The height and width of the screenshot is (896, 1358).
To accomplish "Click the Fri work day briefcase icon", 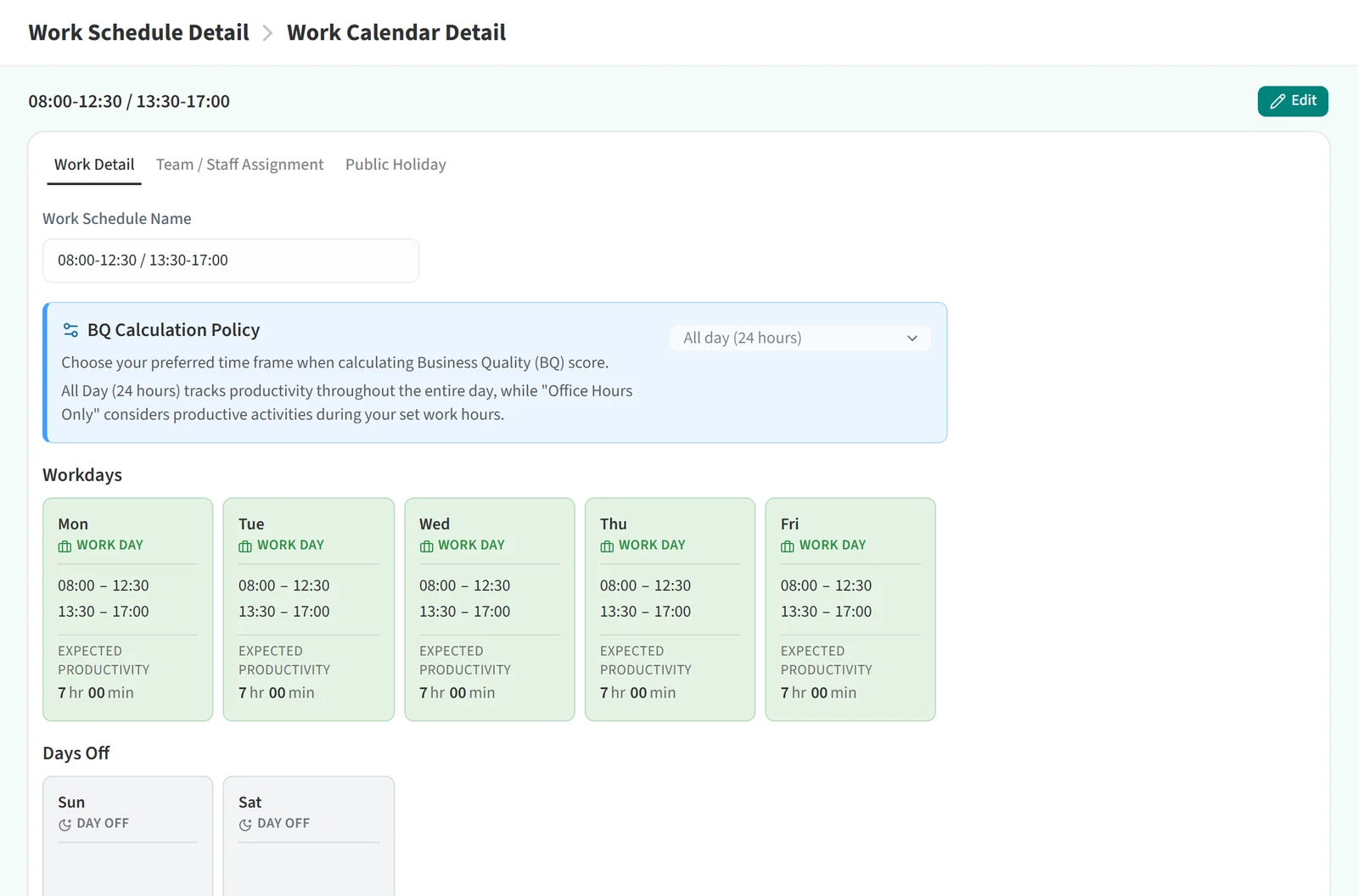I will tap(788, 546).
